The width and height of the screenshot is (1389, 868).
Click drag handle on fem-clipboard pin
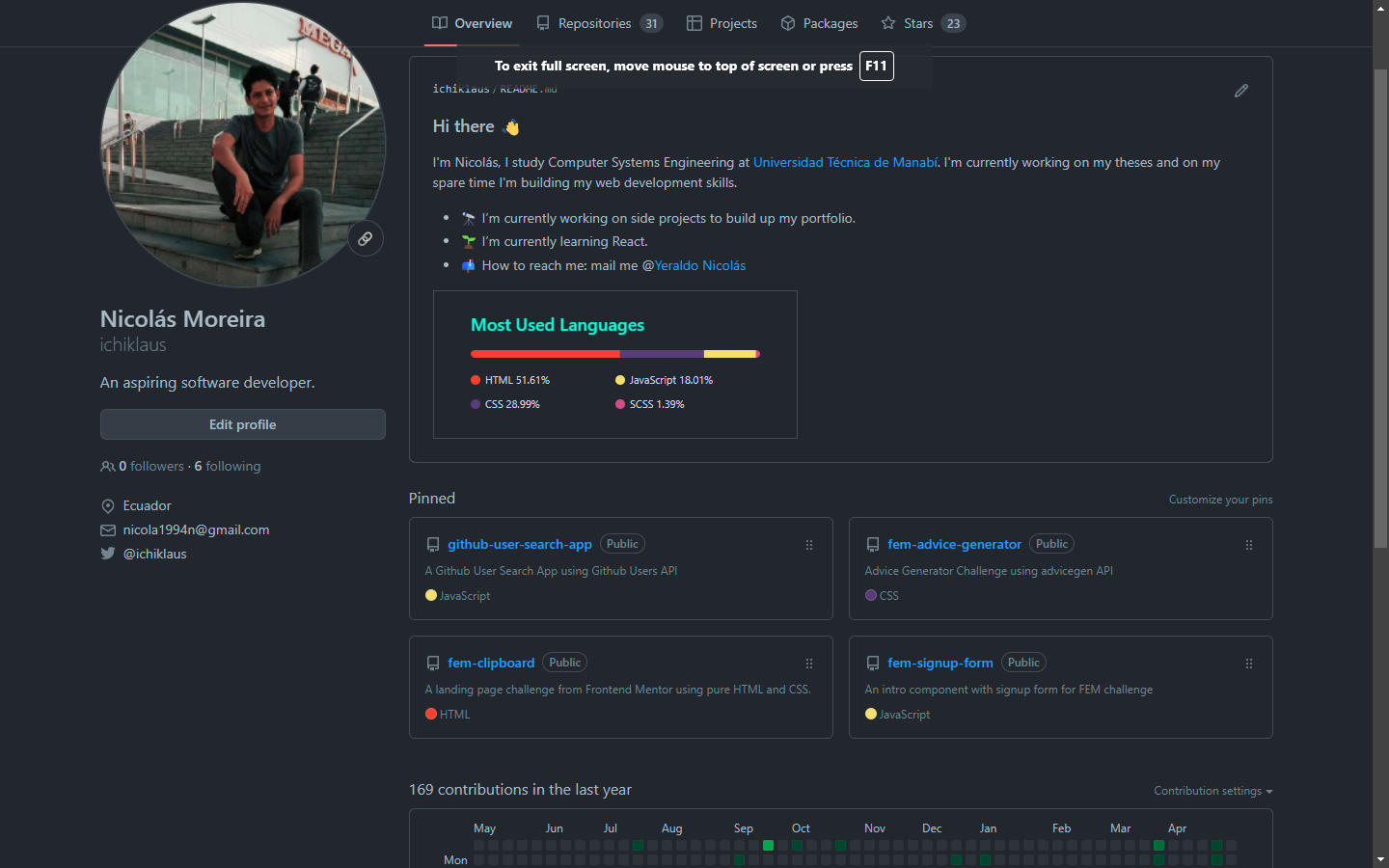pyautogui.click(x=808, y=664)
